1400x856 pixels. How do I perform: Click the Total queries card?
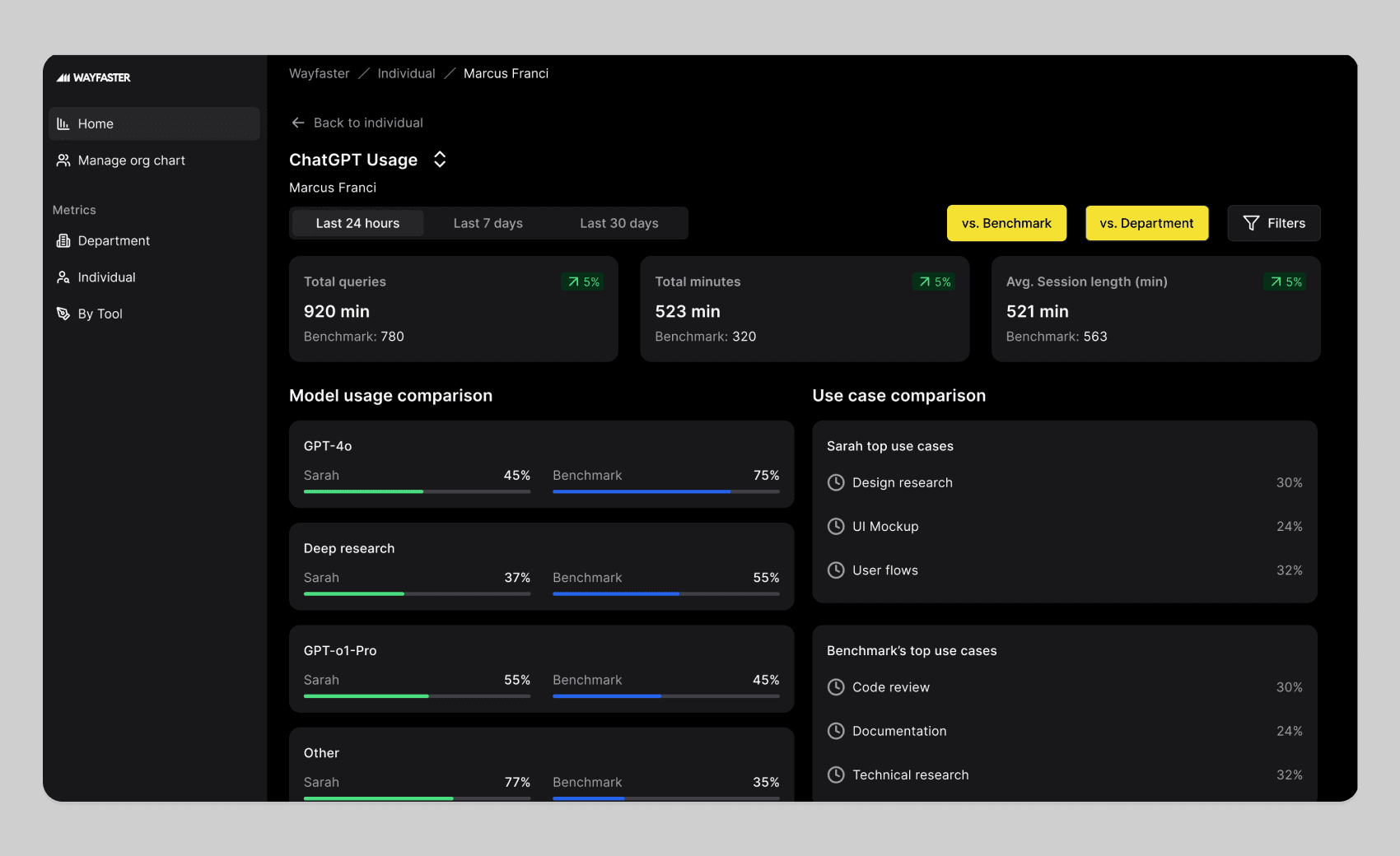click(454, 309)
